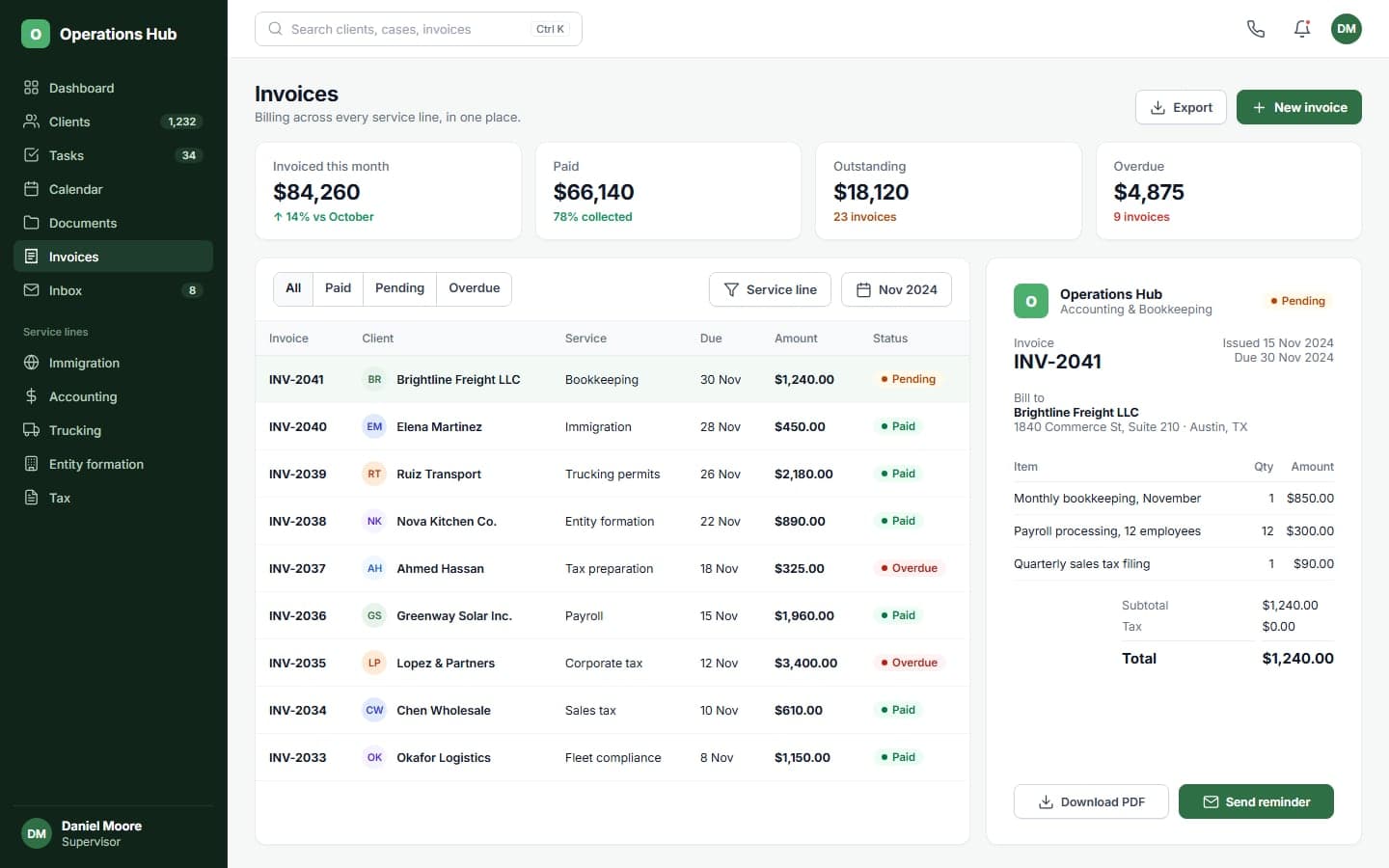Click Okafor Logistics client name
Screen dimensions: 1389x868
[444, 757]
